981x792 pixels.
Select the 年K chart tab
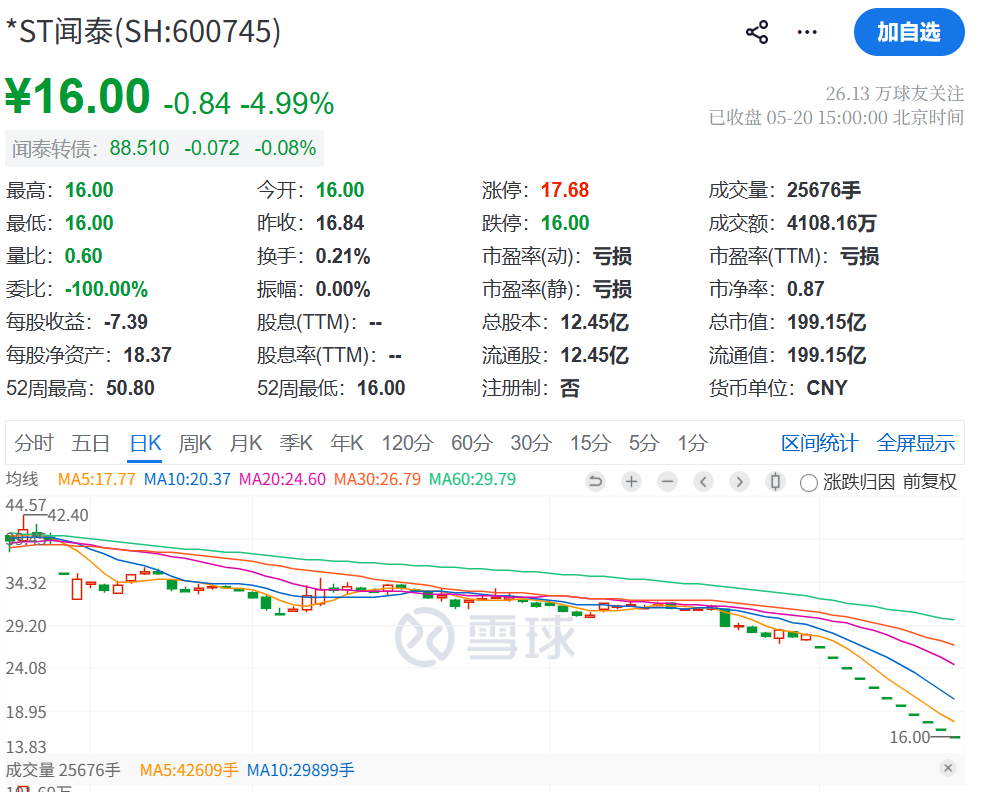pyautogui.click(x=347, y=443)
